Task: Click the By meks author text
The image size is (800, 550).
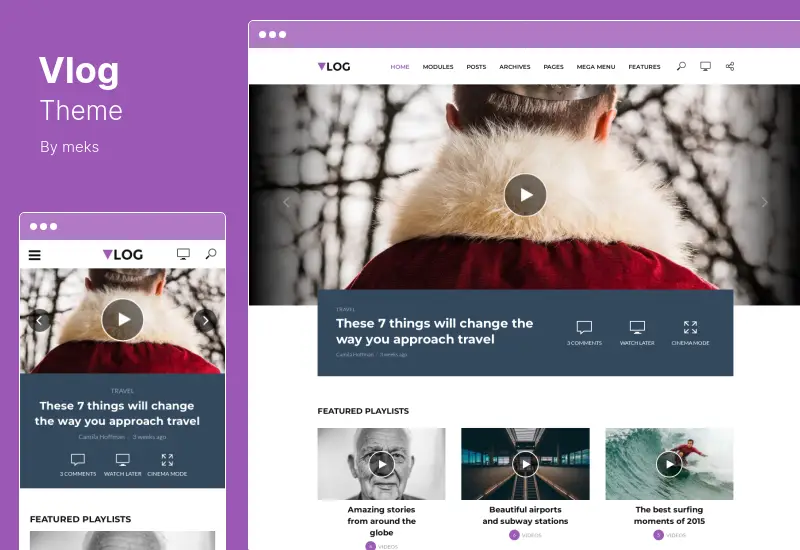Action: point(69,147)
